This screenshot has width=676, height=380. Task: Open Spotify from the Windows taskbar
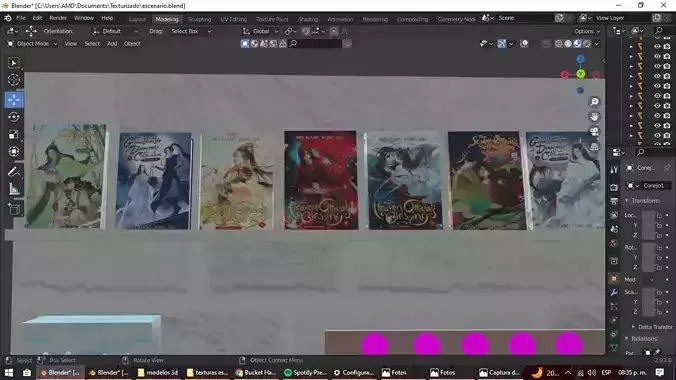pos(305,372)
